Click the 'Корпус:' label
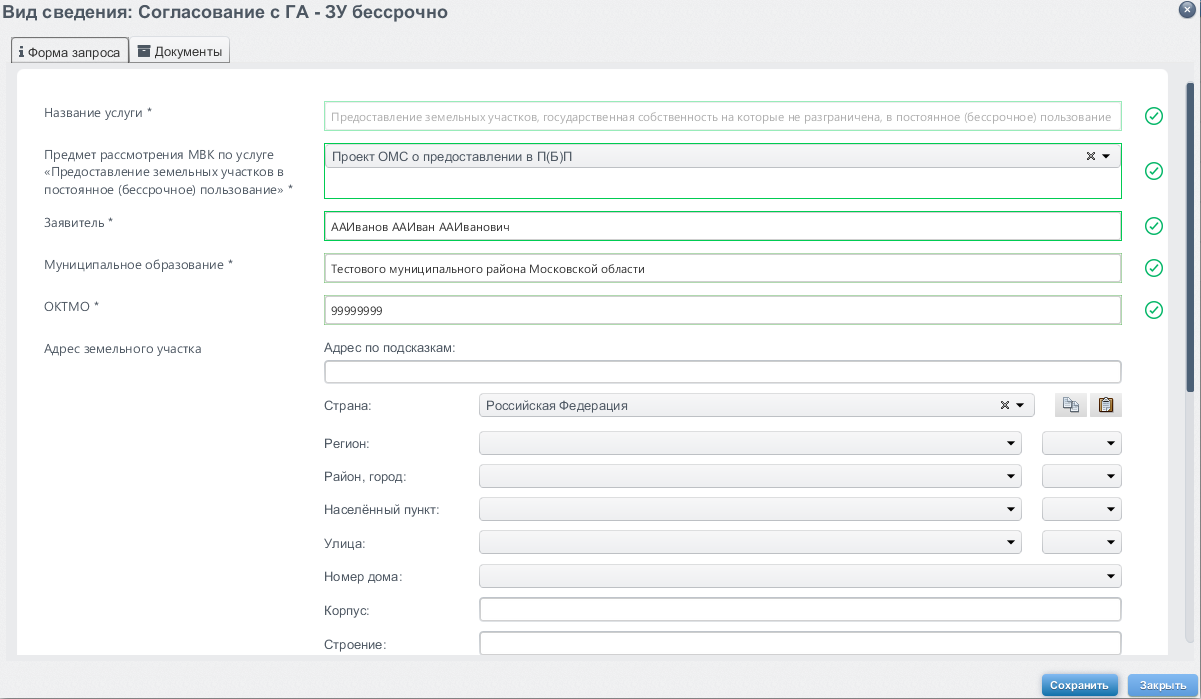This screenshot has height=699, width=1201. (x=348, y=610)
